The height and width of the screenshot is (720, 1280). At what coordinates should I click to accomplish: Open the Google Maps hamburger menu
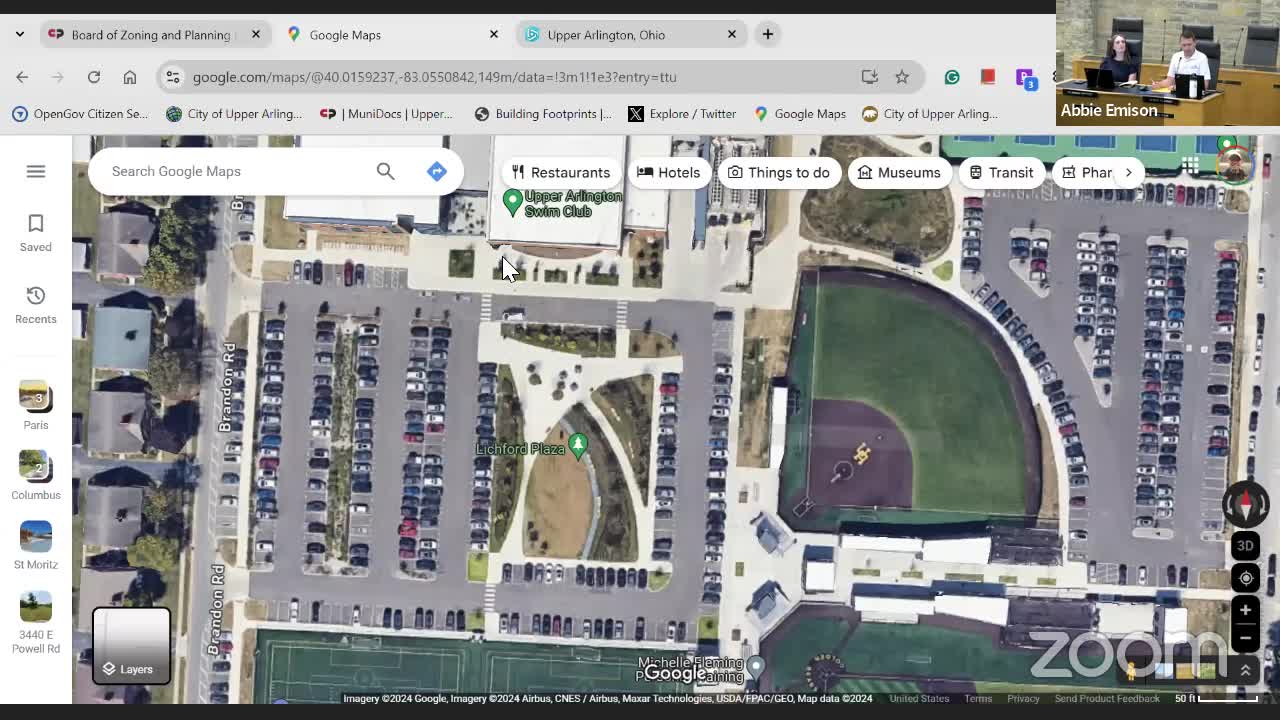point(36,171)
